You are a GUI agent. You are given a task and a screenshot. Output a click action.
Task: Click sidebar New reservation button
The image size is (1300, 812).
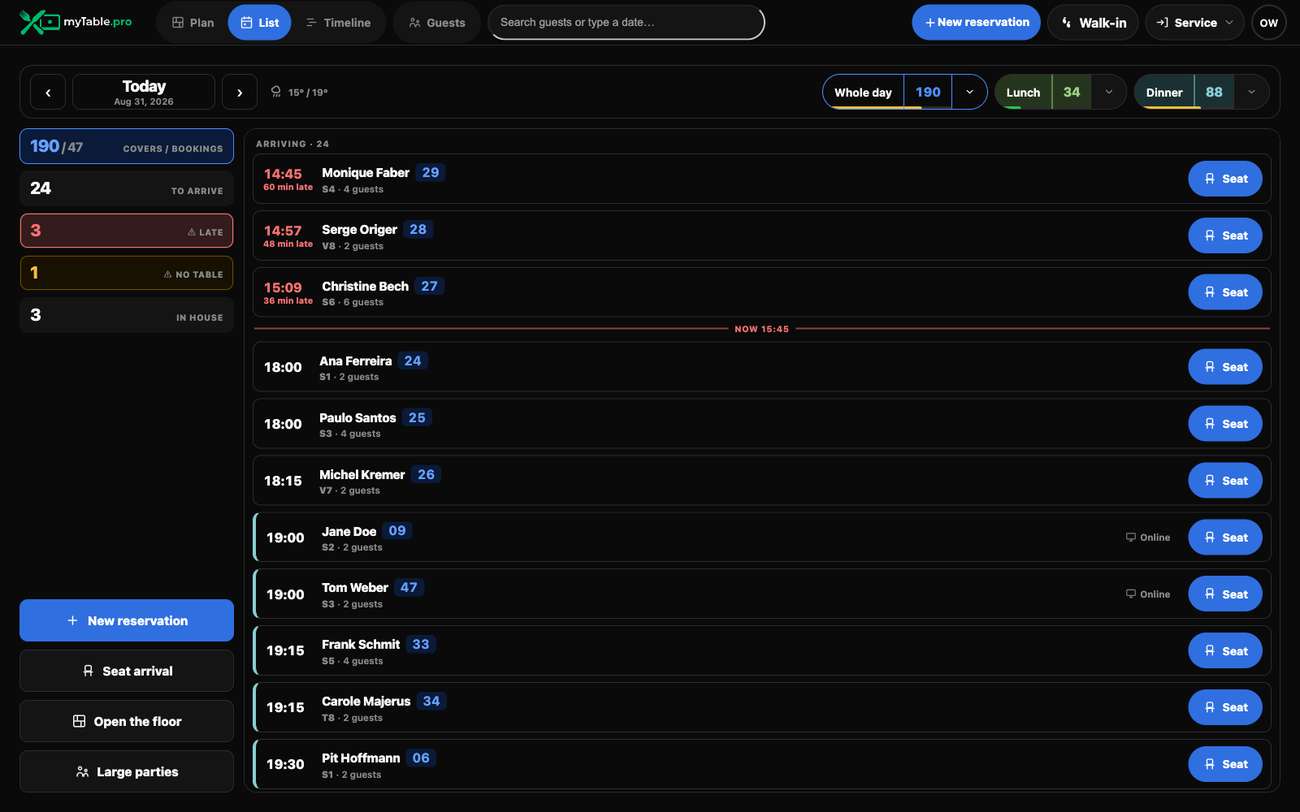pyautogui.click(x=127, y=620)
